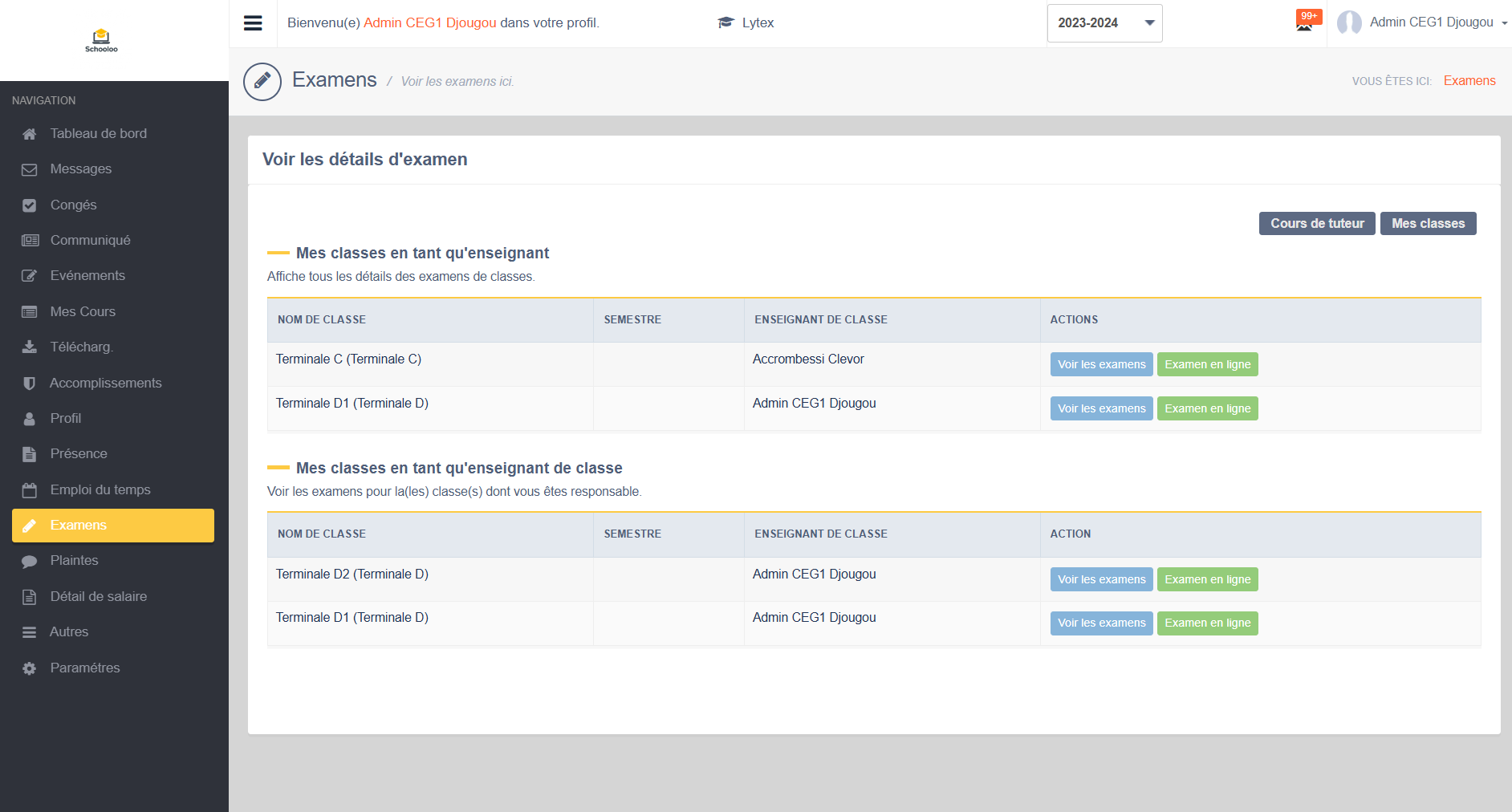1512x812 pixels.
Task: Click the gear icon beside Paramétres
Action: point(30,668)
